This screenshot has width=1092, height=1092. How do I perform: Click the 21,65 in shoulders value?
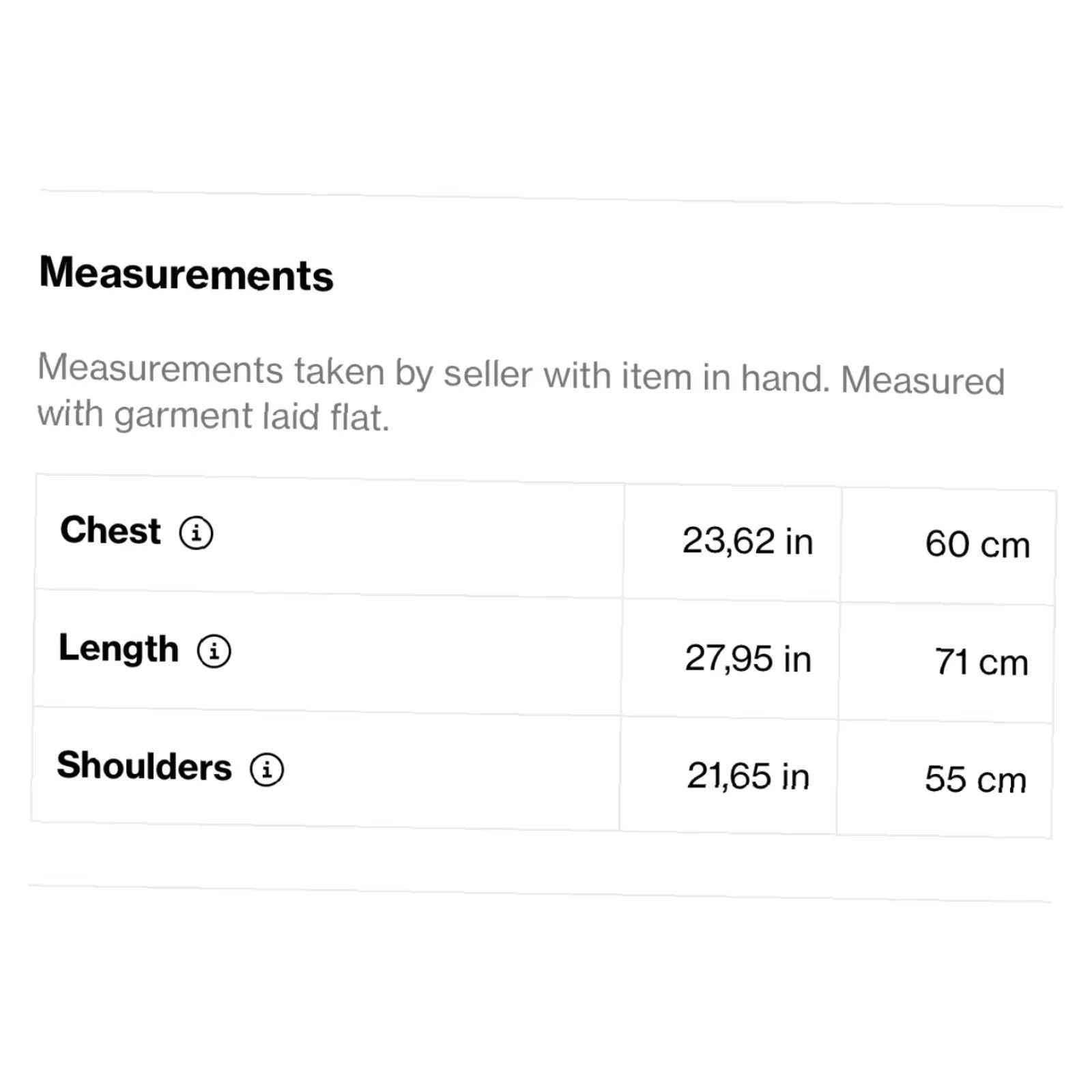click(748, 776)
